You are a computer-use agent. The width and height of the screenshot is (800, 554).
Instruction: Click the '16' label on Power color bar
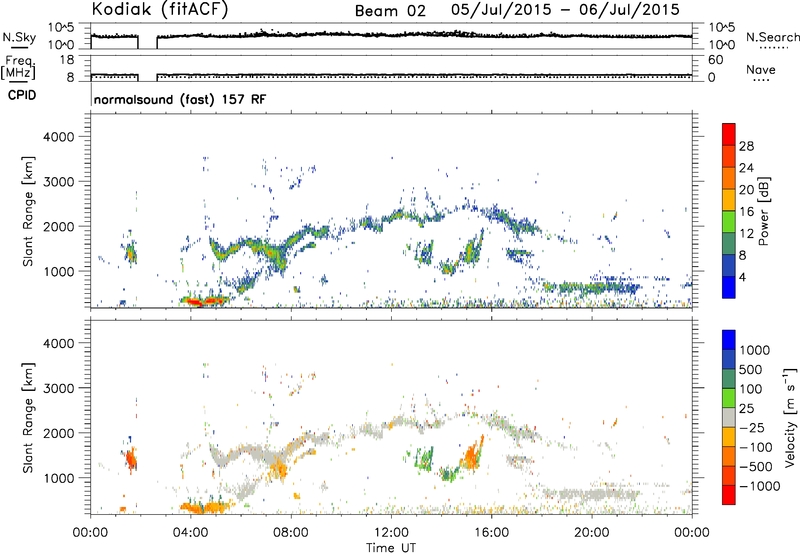point(746,212)
